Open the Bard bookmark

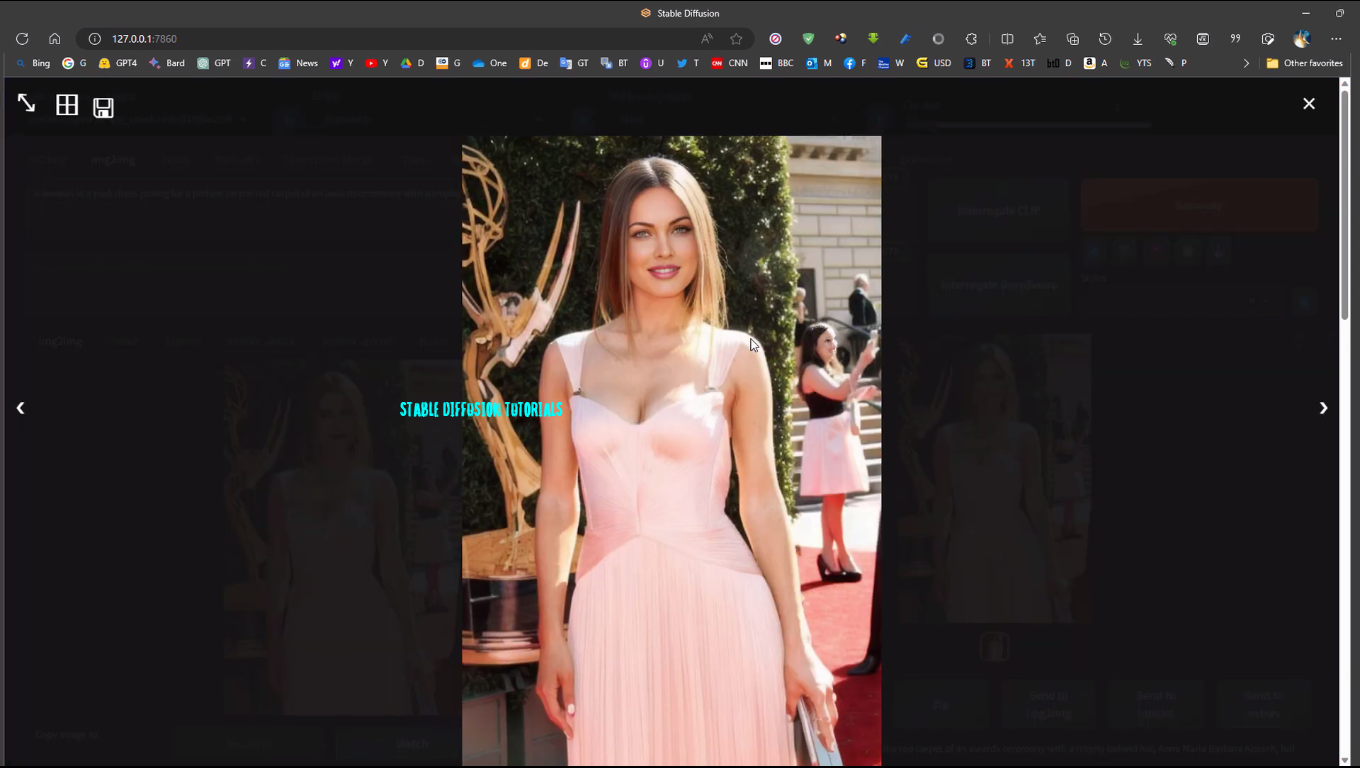[x=167, y=63]
